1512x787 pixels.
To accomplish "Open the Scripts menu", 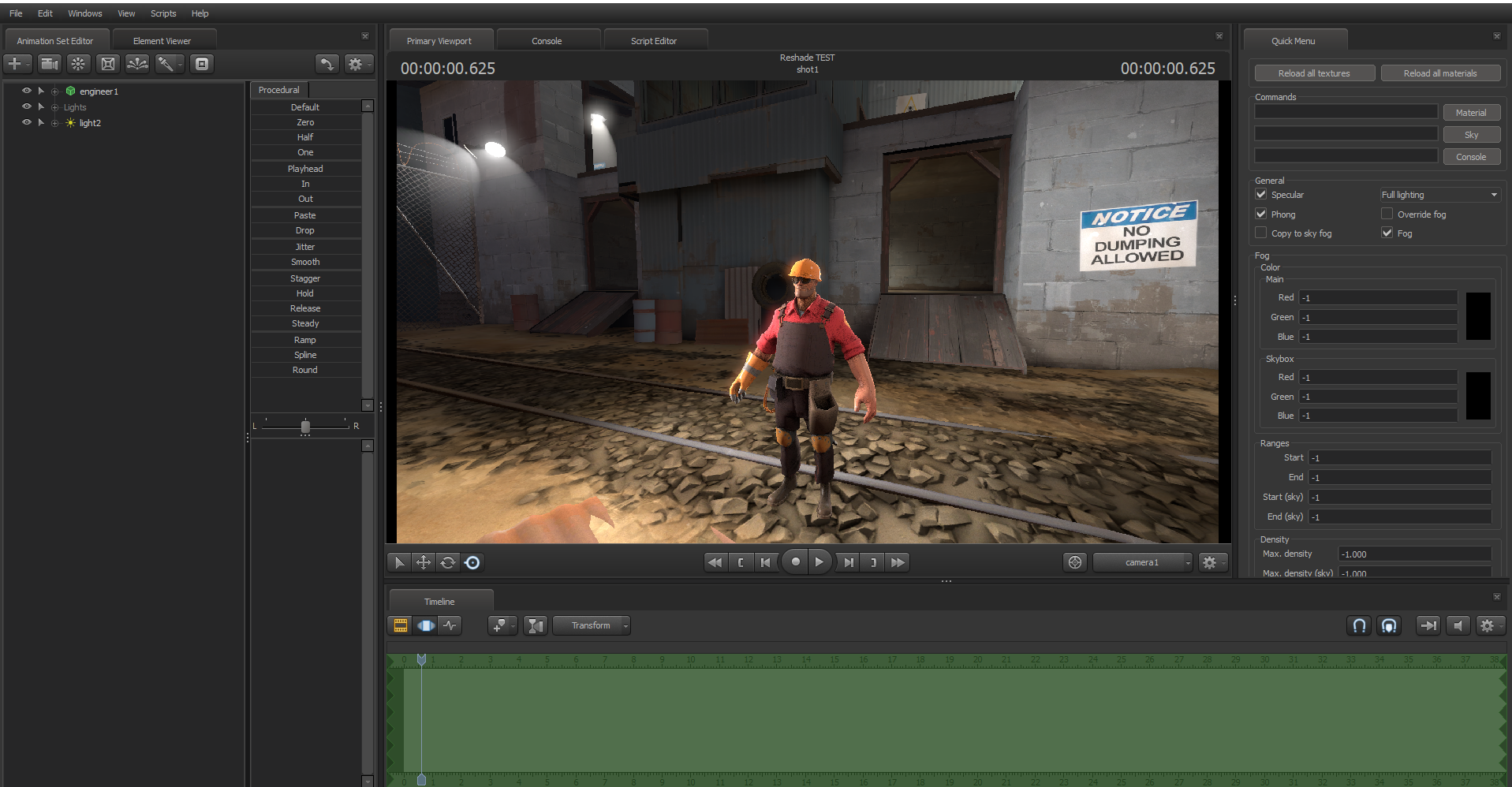I will coord(163,13).
